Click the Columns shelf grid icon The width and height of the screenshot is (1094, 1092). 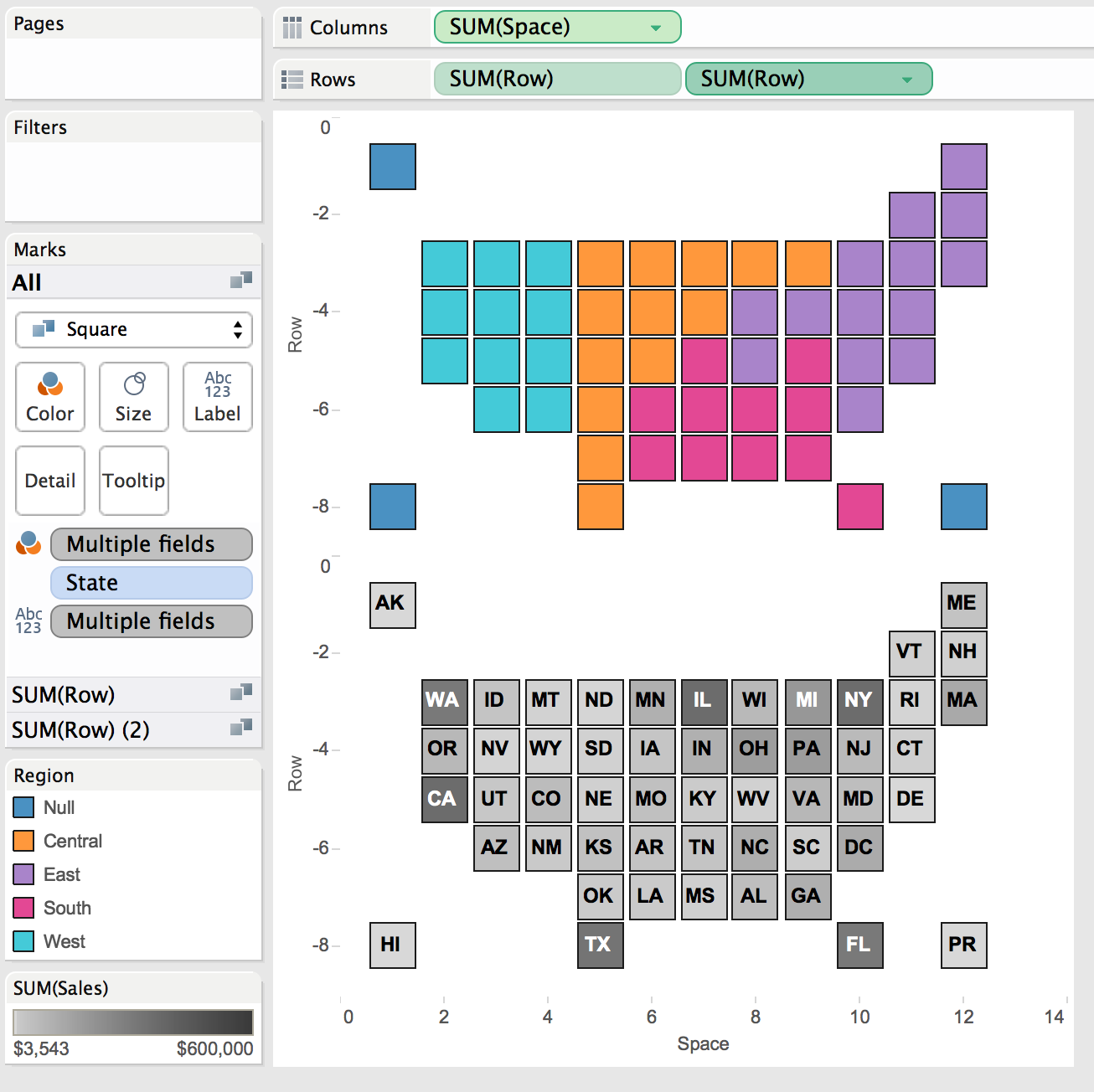click(x=292, y=27)
